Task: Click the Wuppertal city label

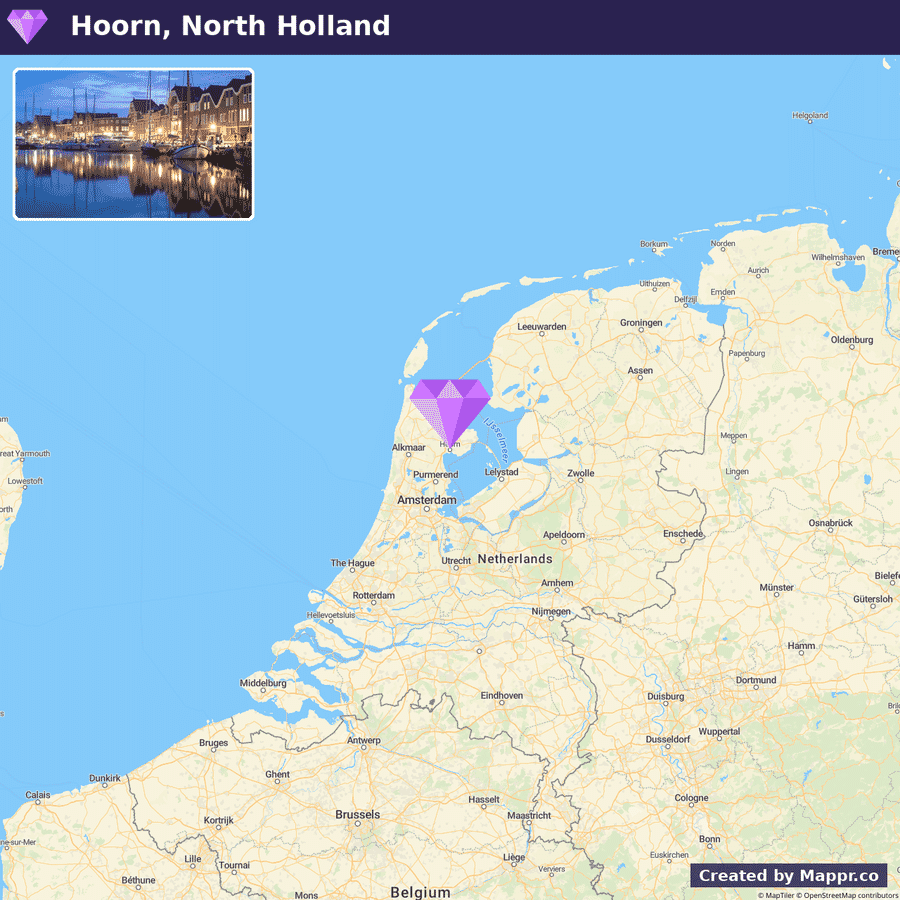Action: 719,732
